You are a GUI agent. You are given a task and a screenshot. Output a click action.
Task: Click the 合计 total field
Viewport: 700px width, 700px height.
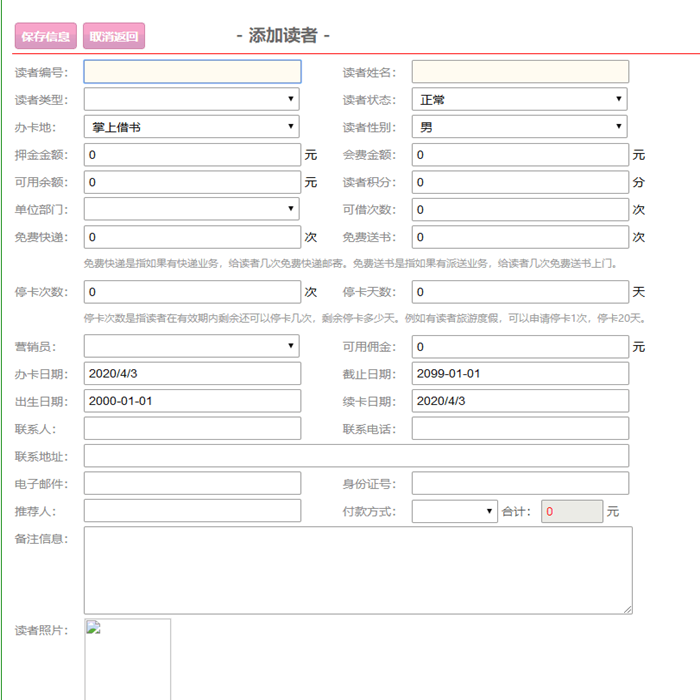click(572, 511)
